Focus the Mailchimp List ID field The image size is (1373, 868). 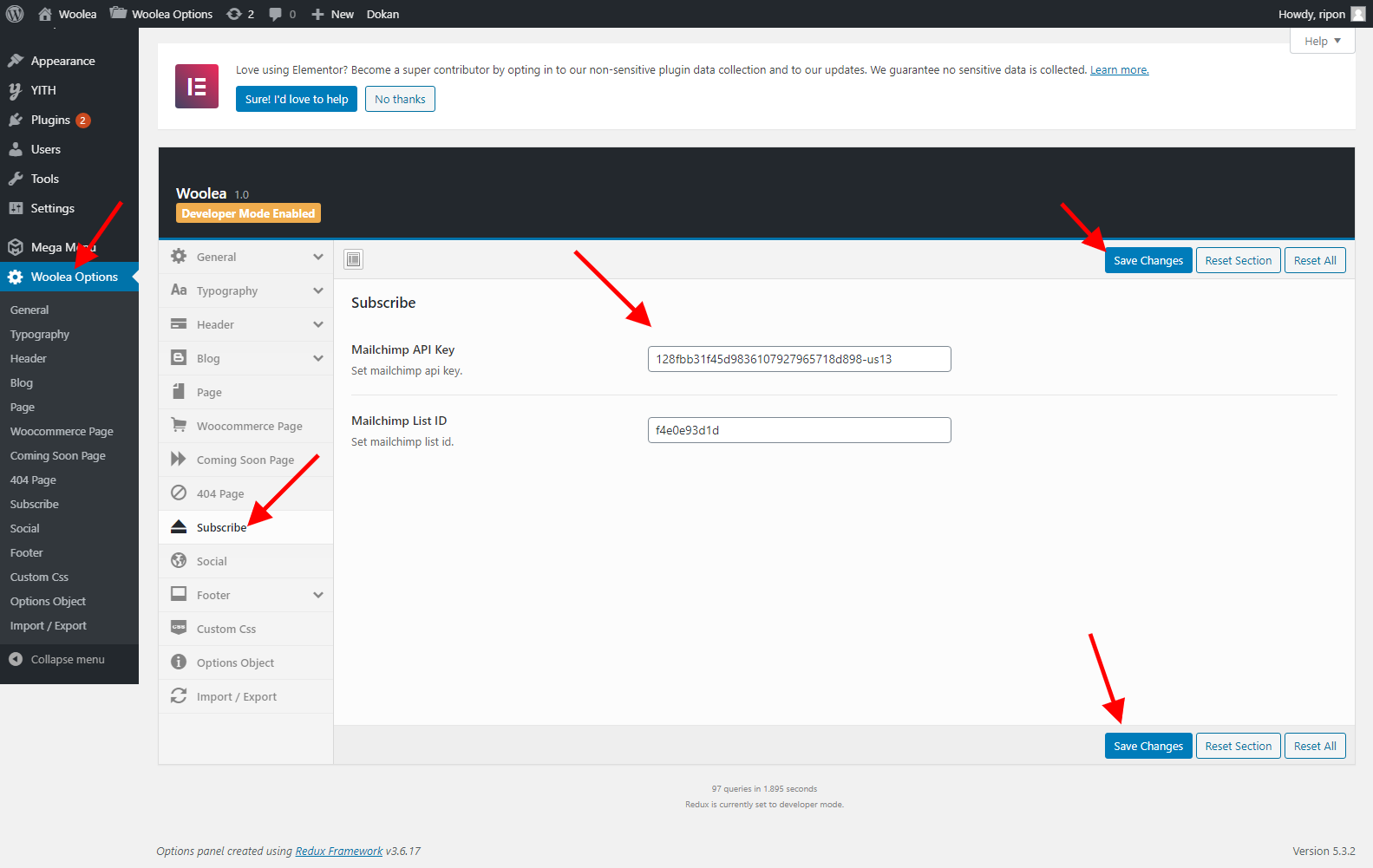click(x=800, y=430)
